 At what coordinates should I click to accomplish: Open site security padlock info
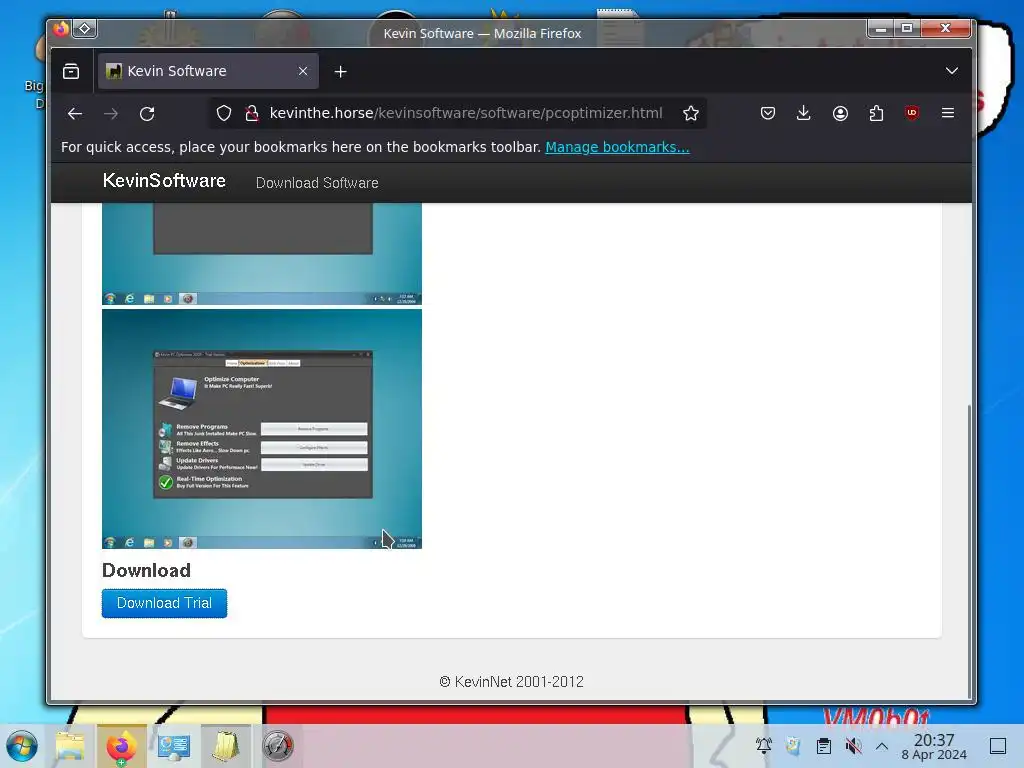(x=252, y=114)
